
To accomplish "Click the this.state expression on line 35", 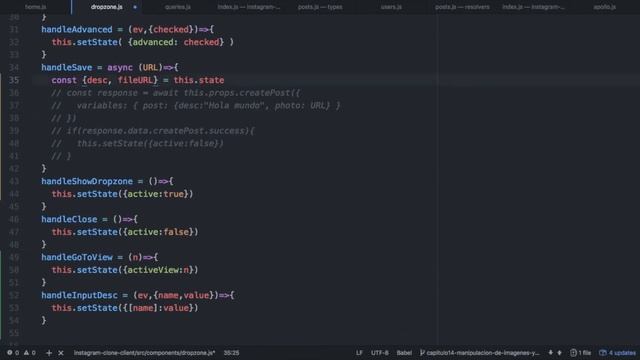I will (199, 80).
